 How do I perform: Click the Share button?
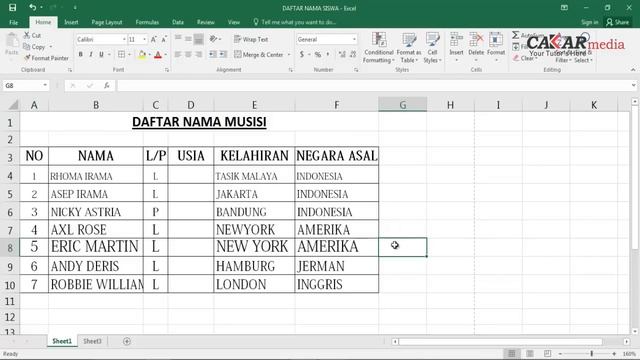click(x=618, y=22)
